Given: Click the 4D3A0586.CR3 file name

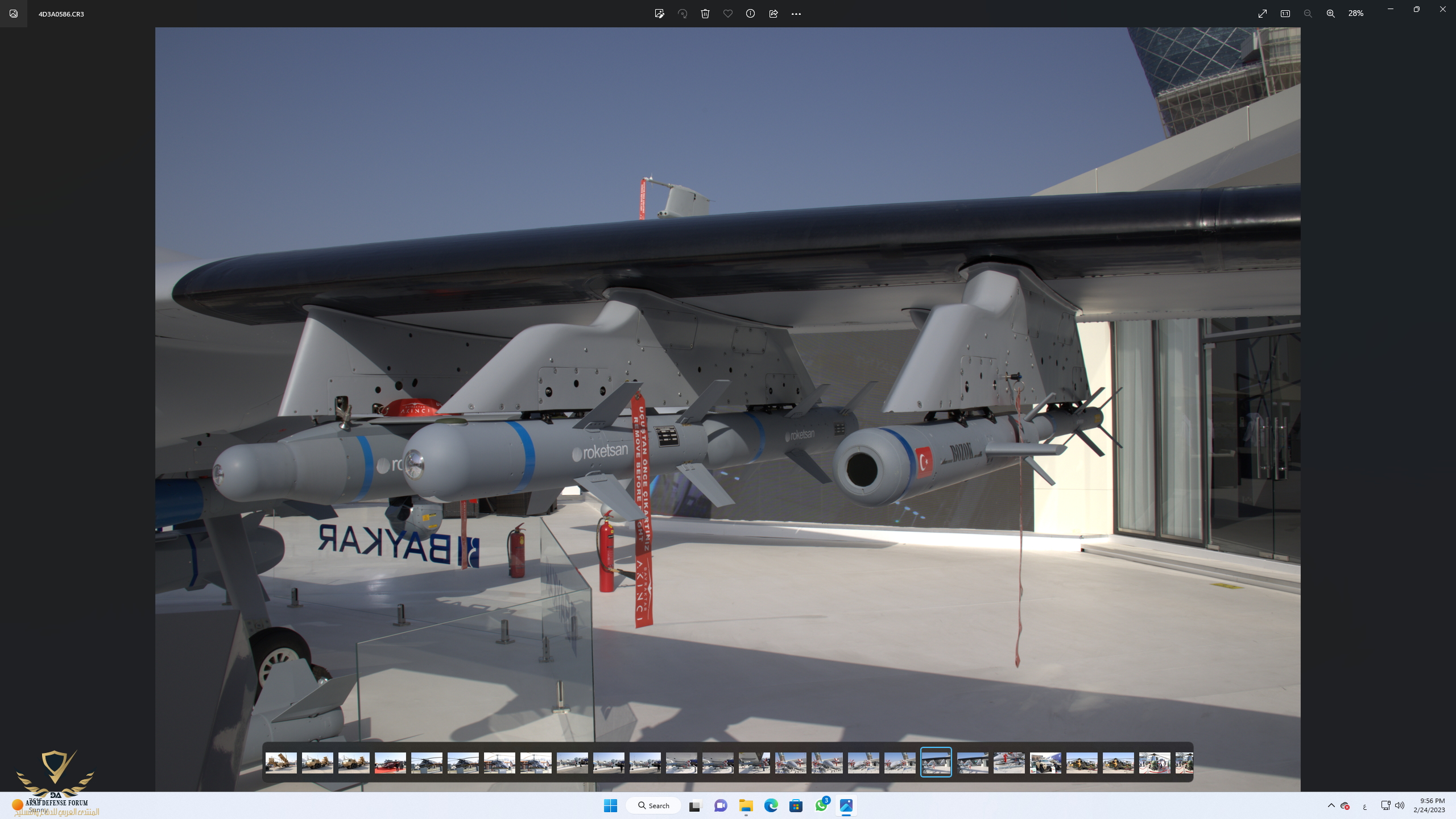Looking at the screenshot, I should pyautogui.click(x=61, y=14).
